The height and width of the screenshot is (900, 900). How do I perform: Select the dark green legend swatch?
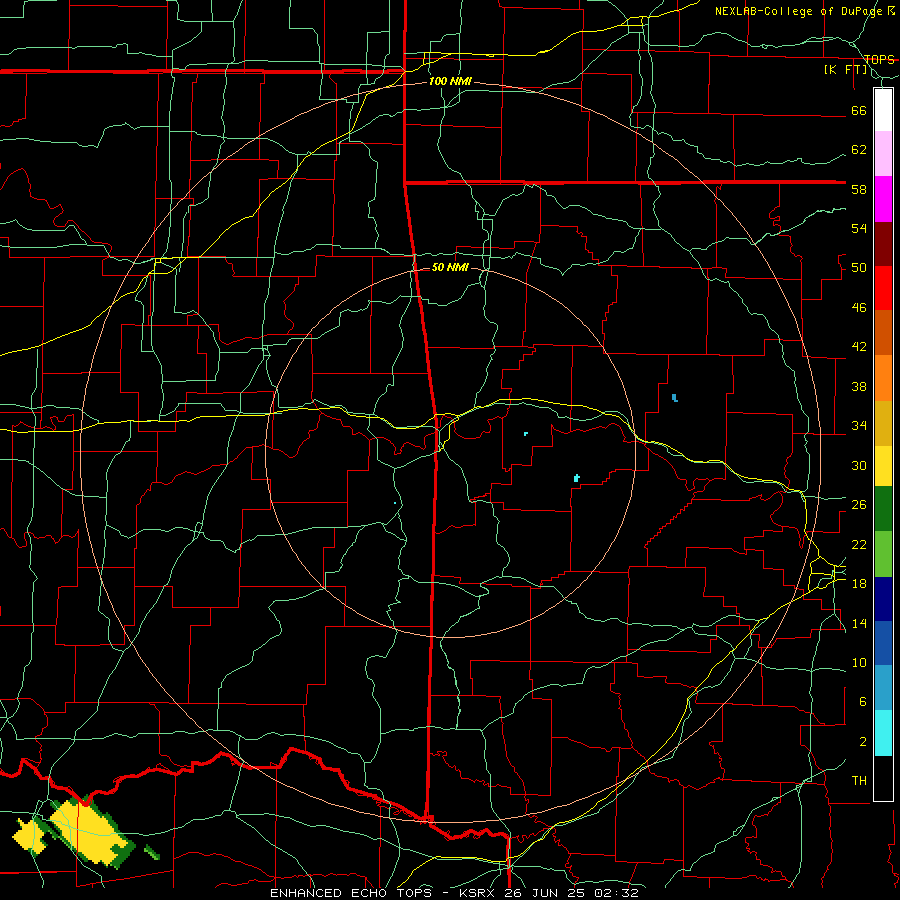click(883, 509)
